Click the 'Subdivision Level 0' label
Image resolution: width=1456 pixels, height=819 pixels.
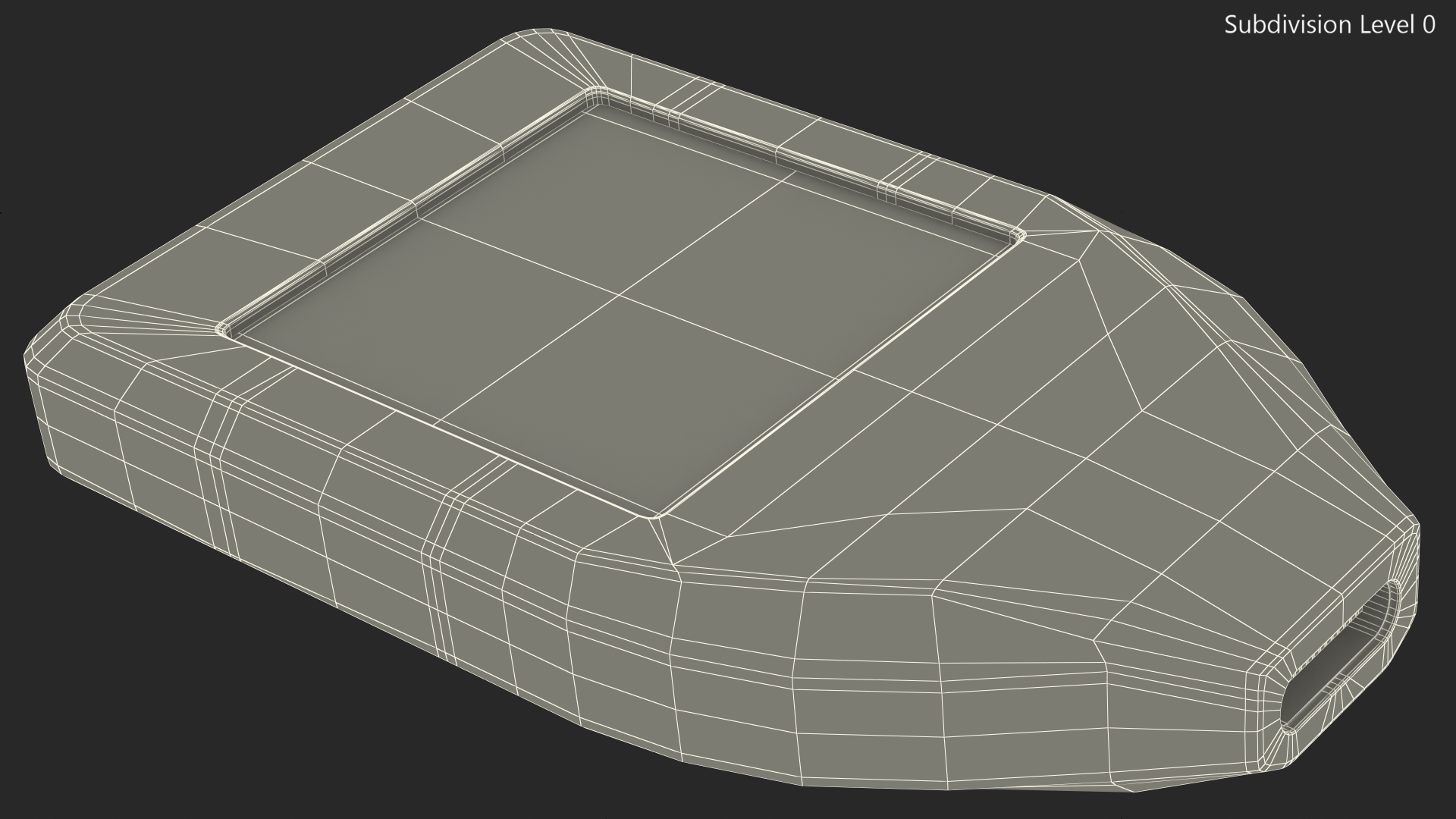(x=1330, y=25)
